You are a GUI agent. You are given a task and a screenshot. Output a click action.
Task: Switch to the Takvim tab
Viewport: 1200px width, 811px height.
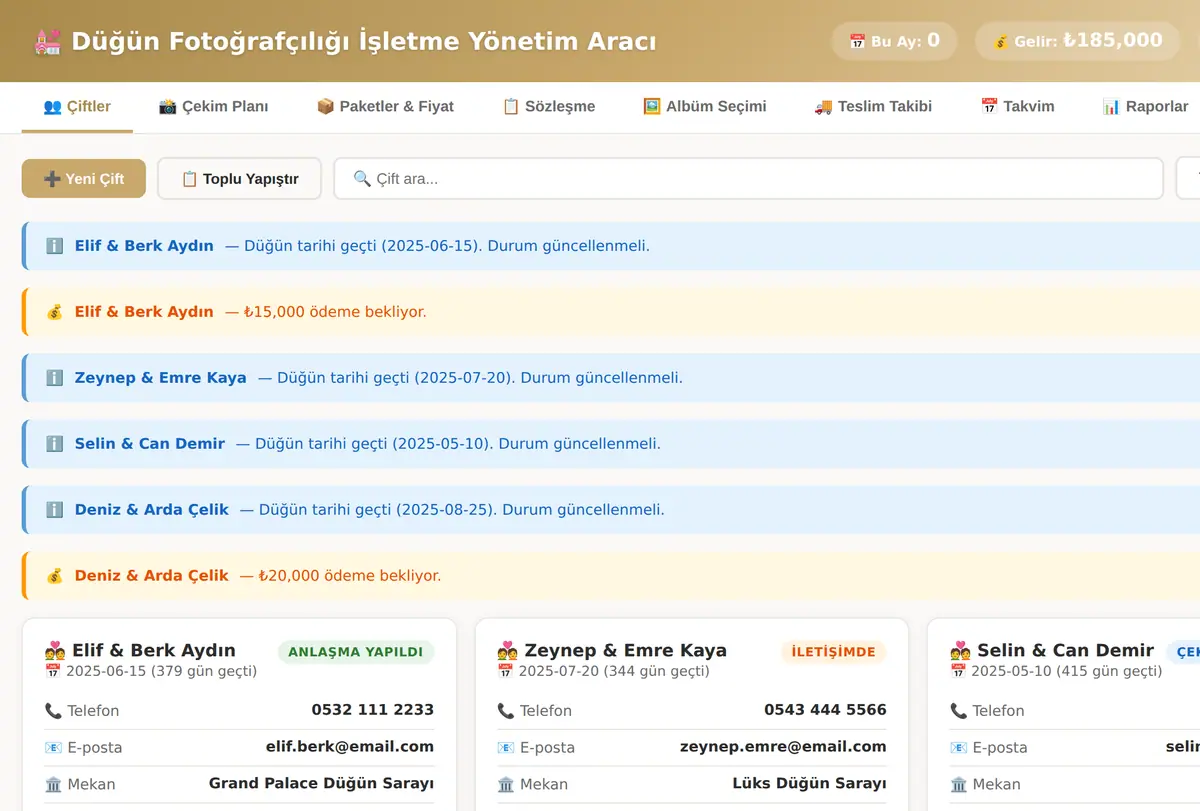1017,106
